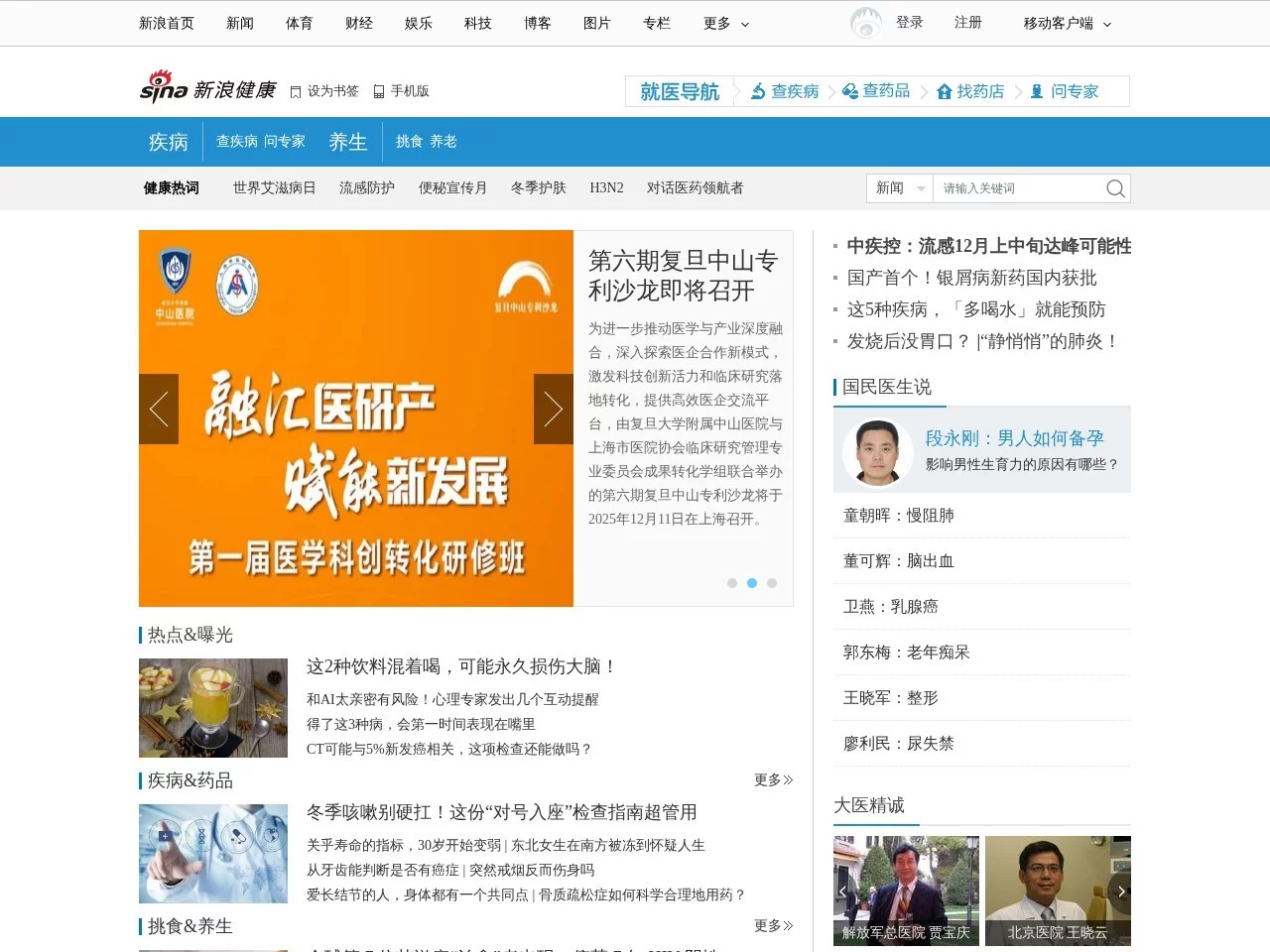Click the 查药品 pill icon
Image resolution: width=1270 pixels, height=952 pixels.
click(x=850, y=91)
